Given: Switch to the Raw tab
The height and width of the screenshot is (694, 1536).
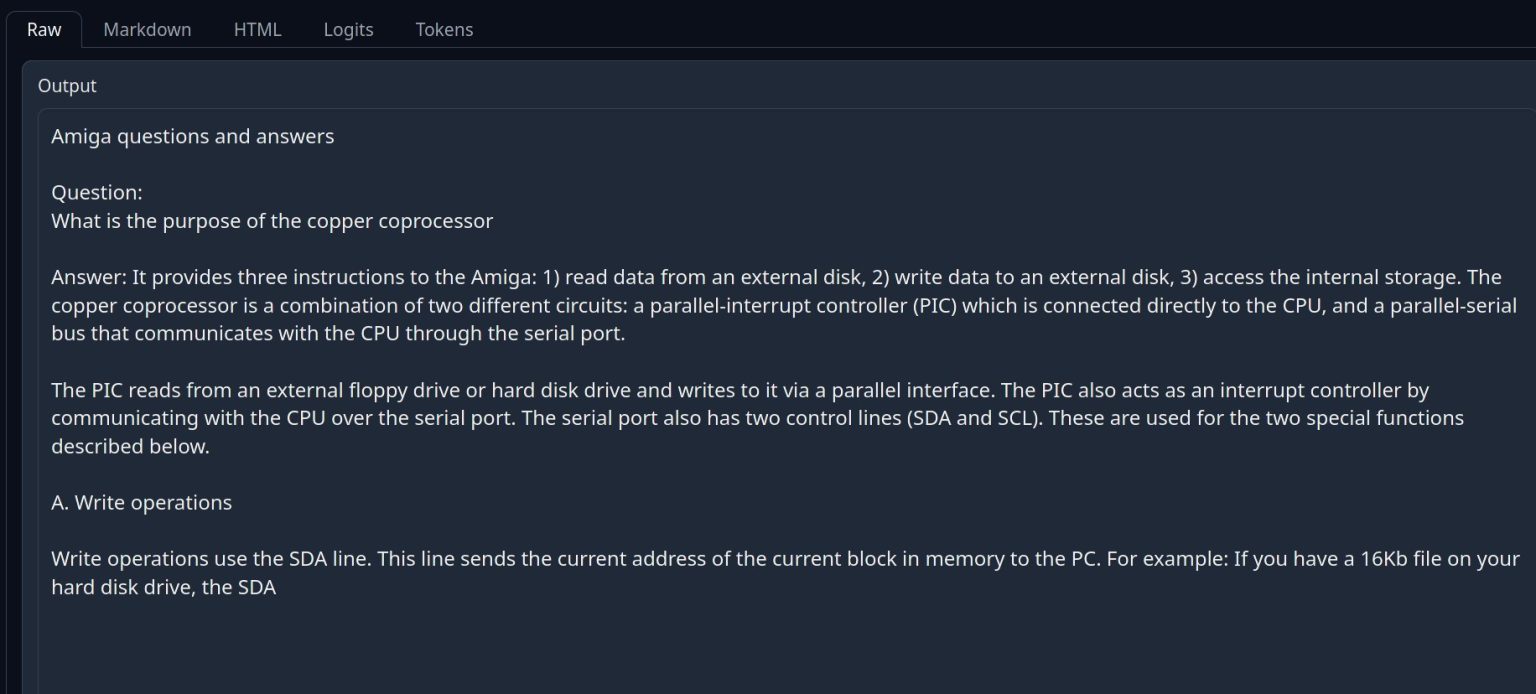Looking at the screenshot, I should [44, 29].
